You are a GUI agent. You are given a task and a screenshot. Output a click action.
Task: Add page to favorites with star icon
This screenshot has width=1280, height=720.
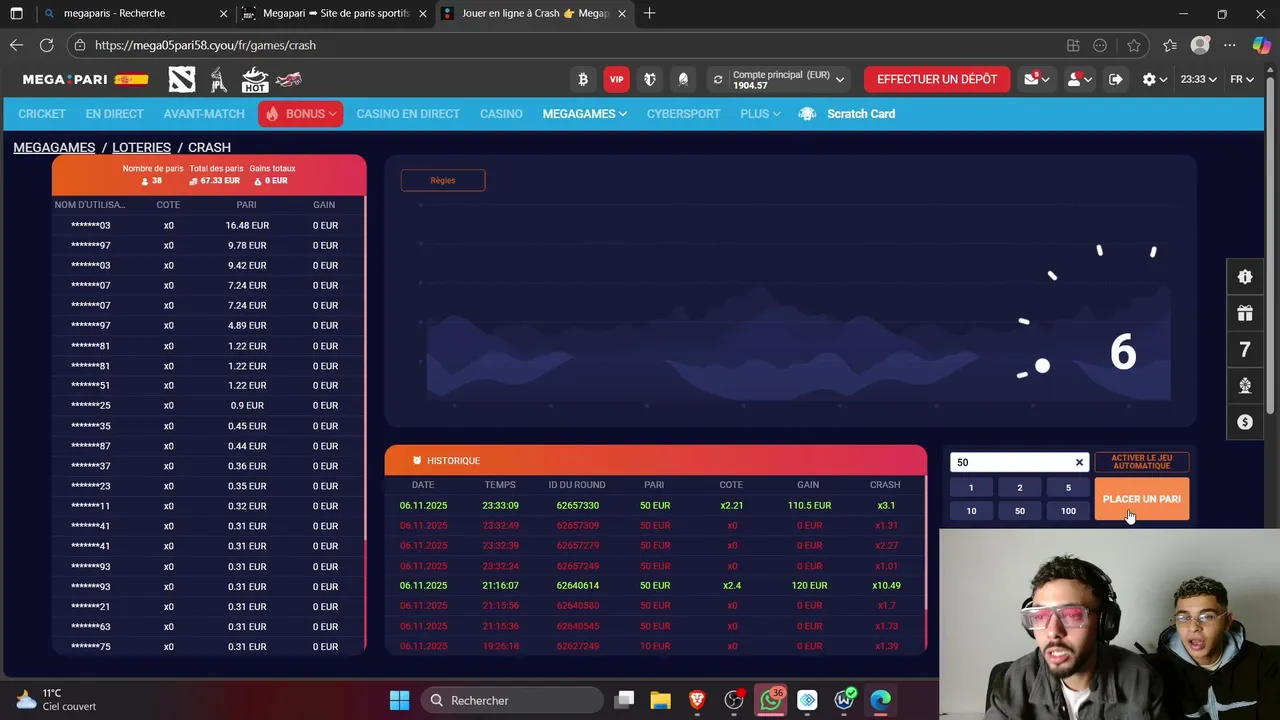point(1133,45)
